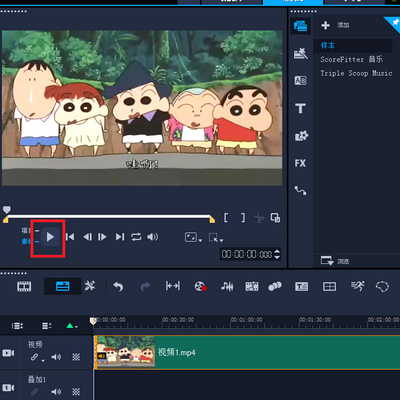
Task: Open the Record/Capture option icon
Action: click(x=201, y=286)
